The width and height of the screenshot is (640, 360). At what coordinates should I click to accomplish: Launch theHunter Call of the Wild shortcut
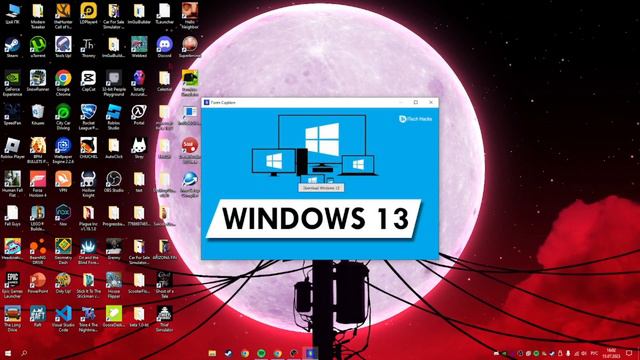63,16
